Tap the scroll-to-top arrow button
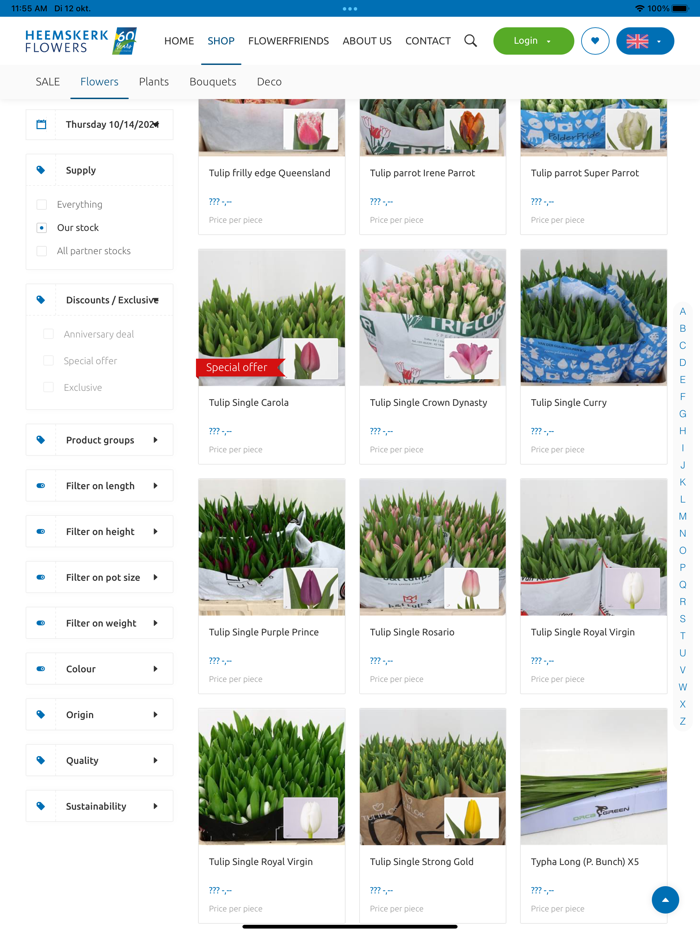The width and height of the screenshot is (700, 934). point(665,899)
